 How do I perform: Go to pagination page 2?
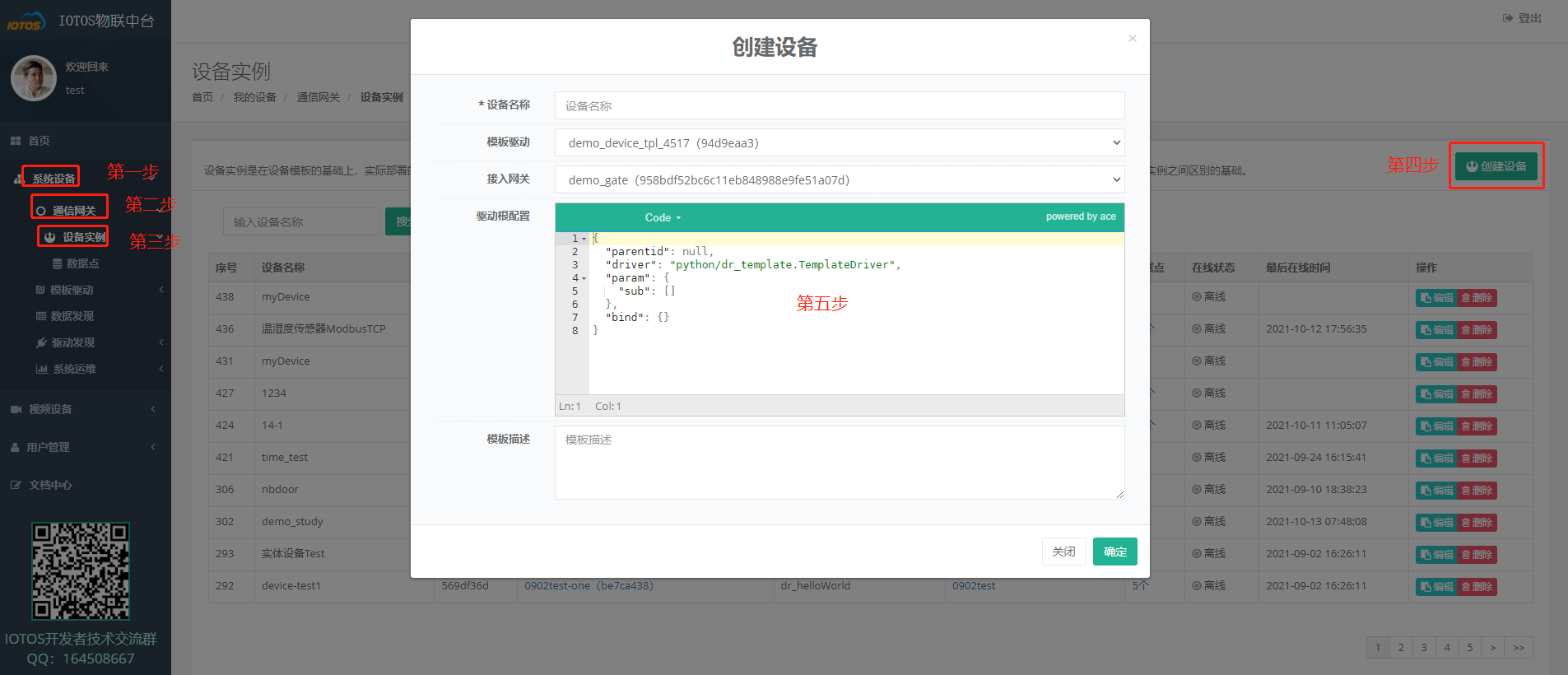(x=1401, y=647)
